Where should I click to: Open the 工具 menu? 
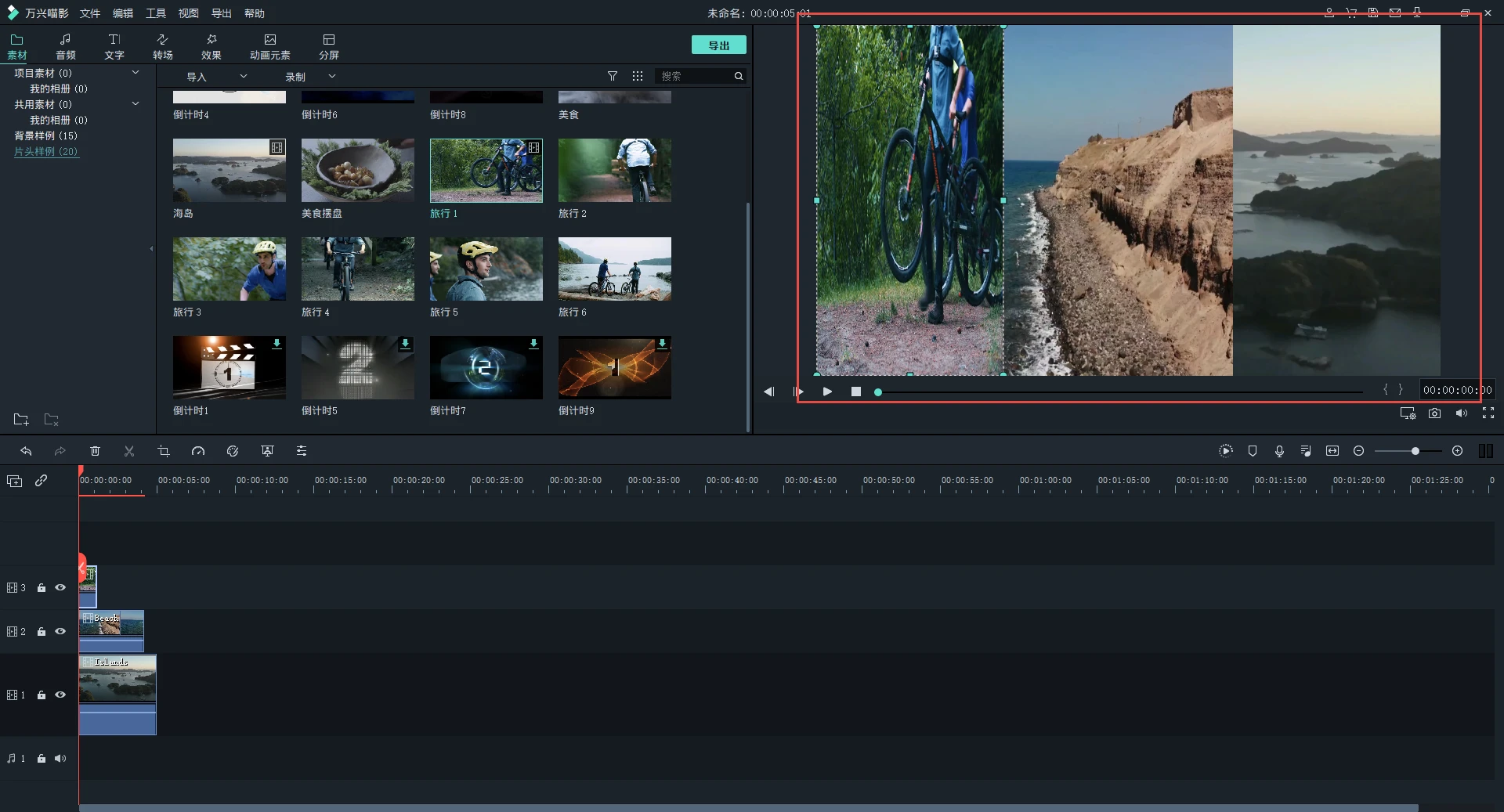click(156, 13)
